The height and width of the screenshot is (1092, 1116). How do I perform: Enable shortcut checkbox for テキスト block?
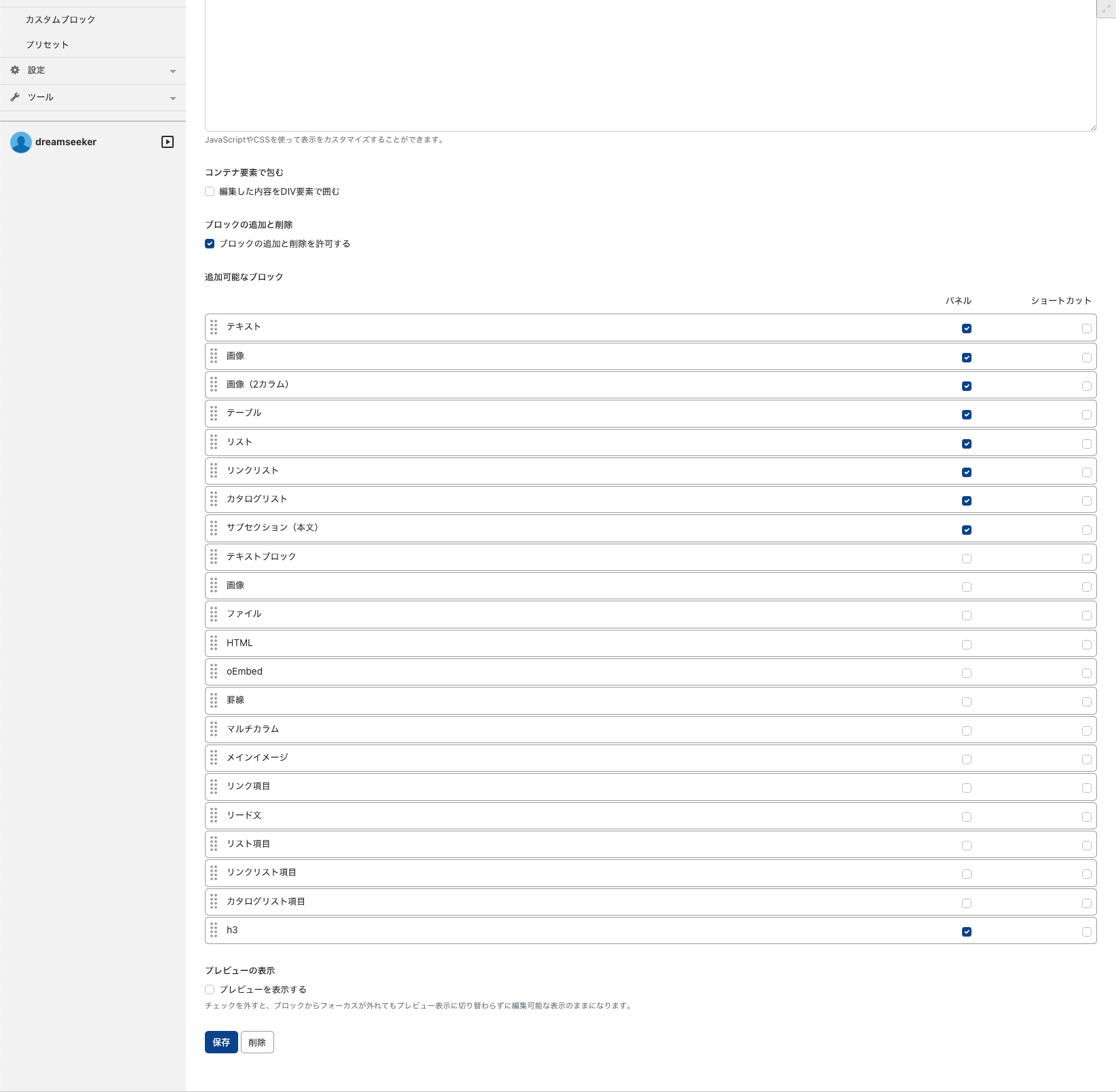tap(1086, 328)
